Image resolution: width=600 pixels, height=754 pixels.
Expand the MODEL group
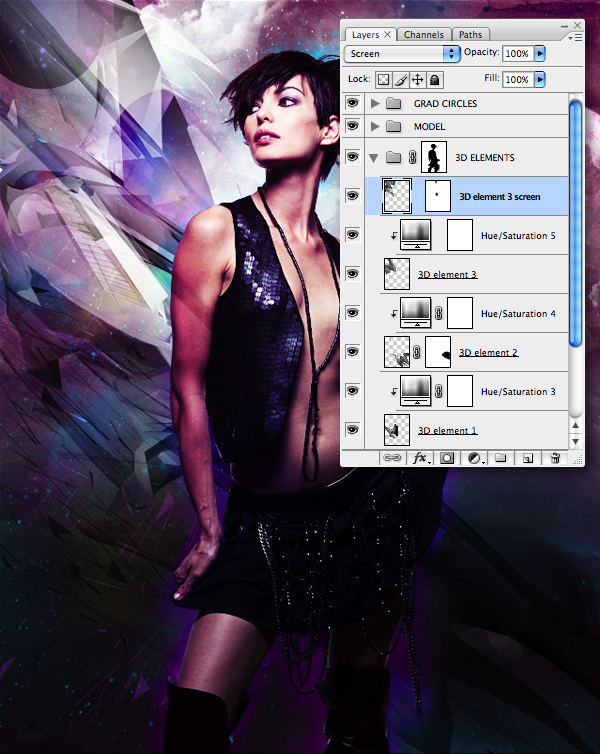(x=375, y=126)
